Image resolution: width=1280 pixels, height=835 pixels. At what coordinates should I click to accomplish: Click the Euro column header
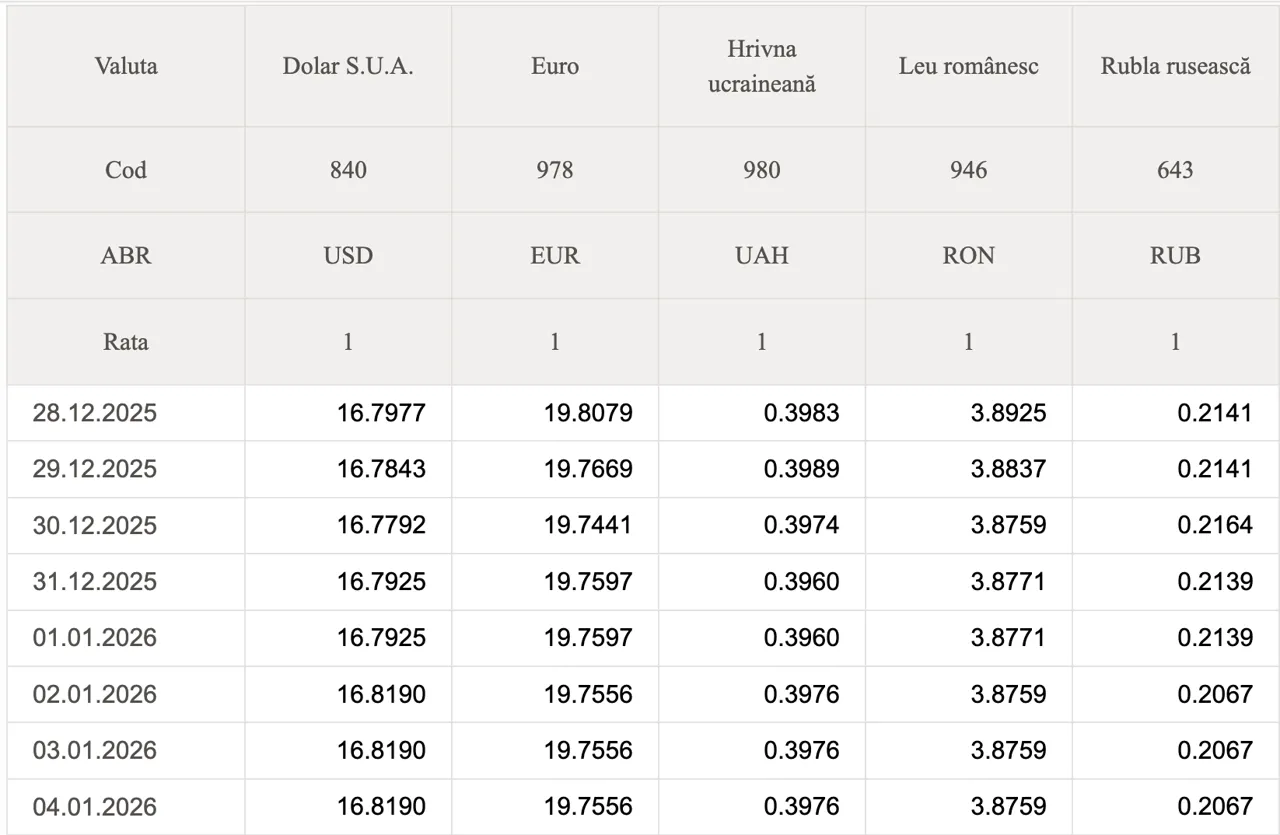click(x=555, y=67)
